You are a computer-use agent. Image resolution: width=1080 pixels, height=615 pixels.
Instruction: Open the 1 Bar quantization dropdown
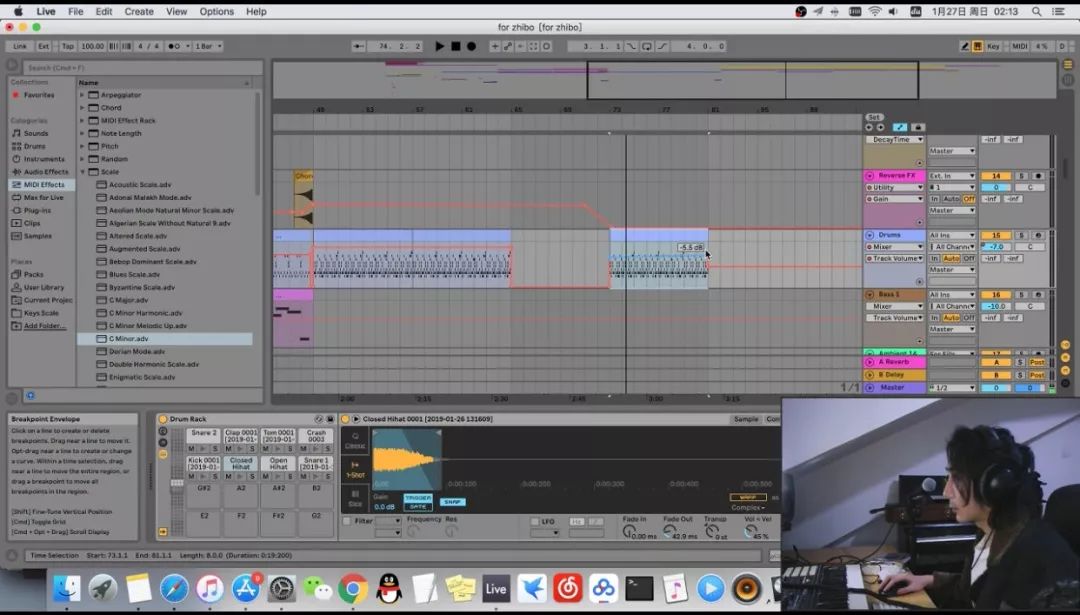tap(208, 46)
